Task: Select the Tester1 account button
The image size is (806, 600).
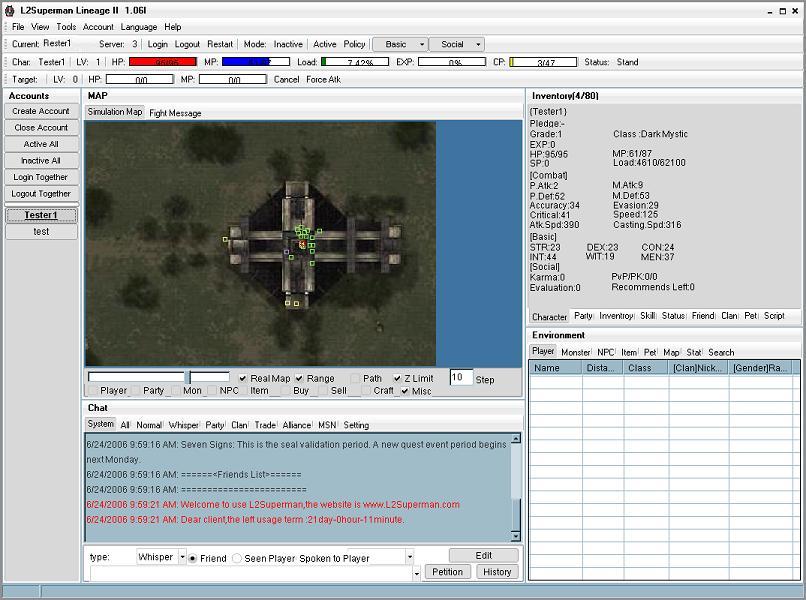Action: 41,215
